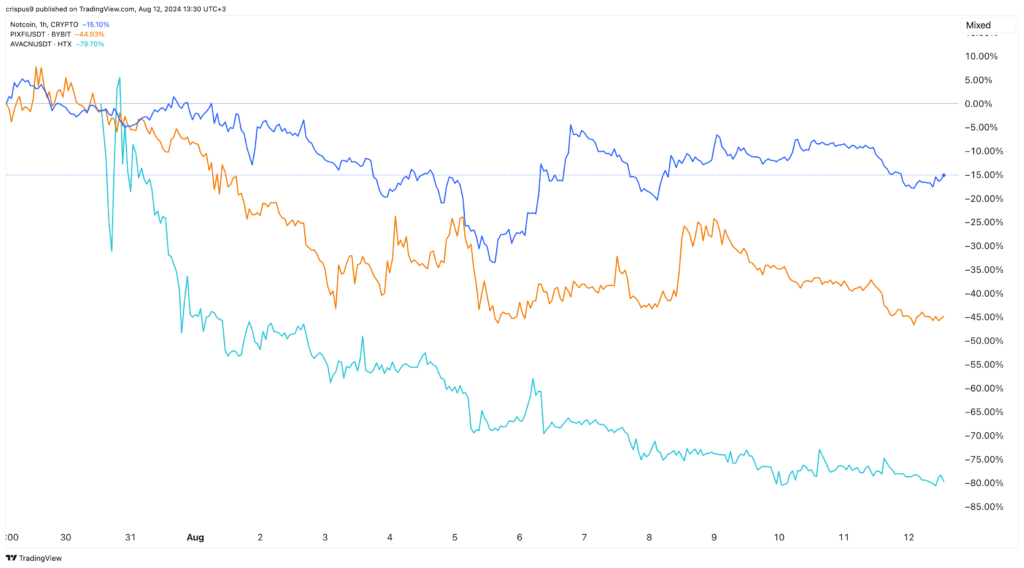Click the 9 date label on time axis
The width and height of the screenshot is (1024, 568).
coord(714,537)
